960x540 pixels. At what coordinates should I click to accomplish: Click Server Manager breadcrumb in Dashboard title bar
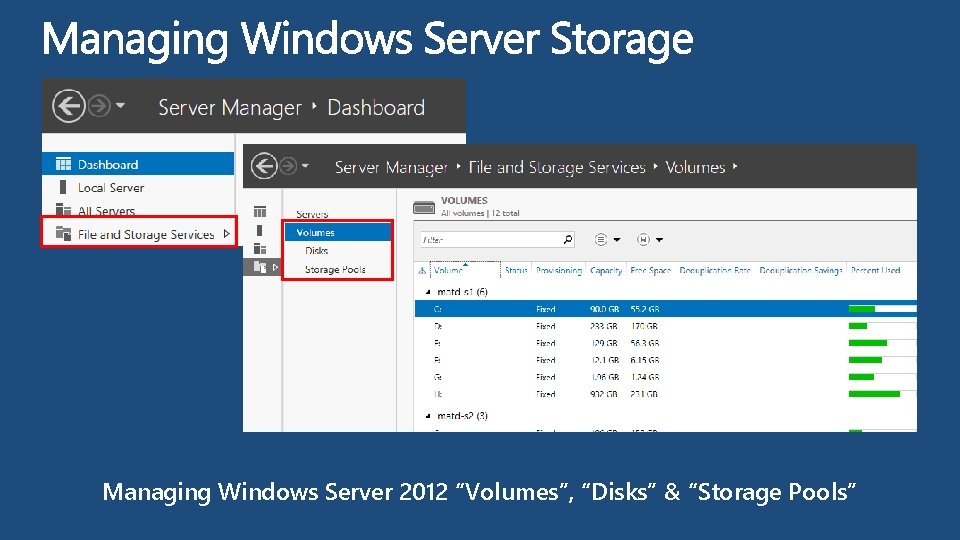click(230, 108)
